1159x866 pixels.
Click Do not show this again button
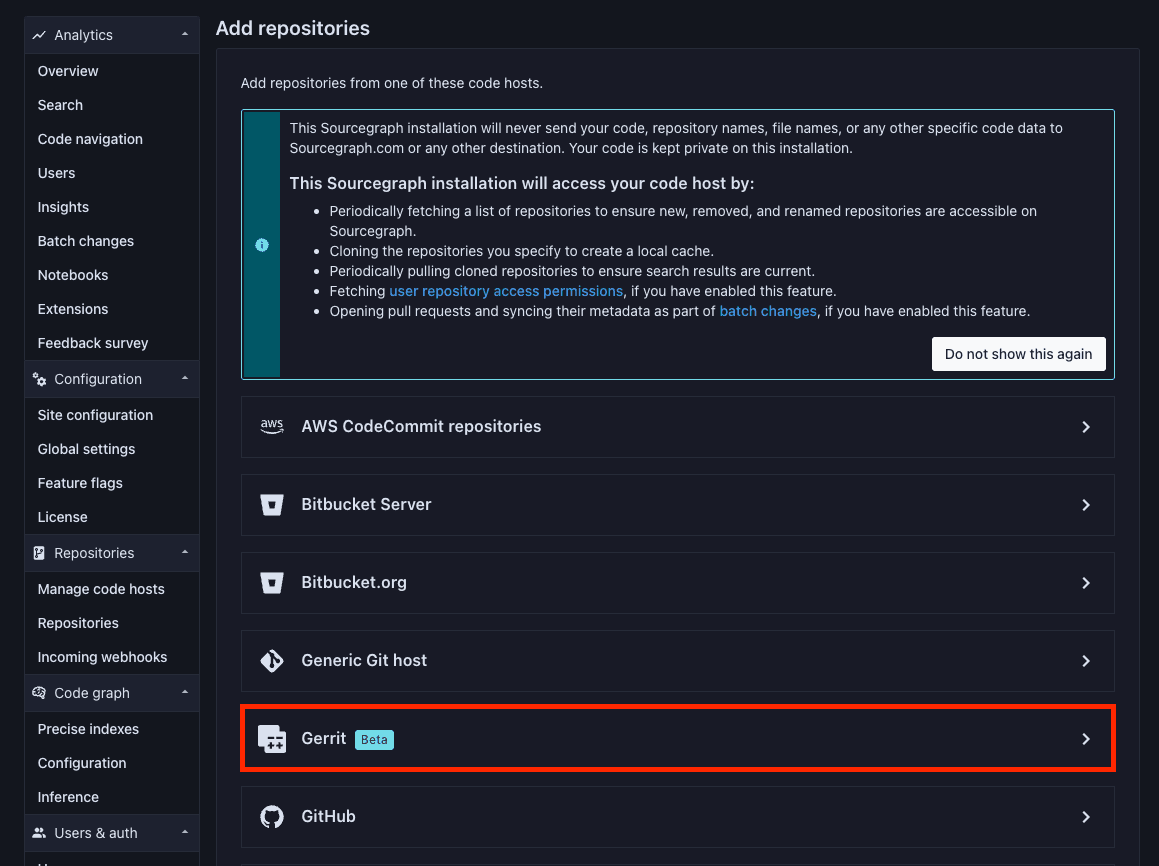(1018, 354)
